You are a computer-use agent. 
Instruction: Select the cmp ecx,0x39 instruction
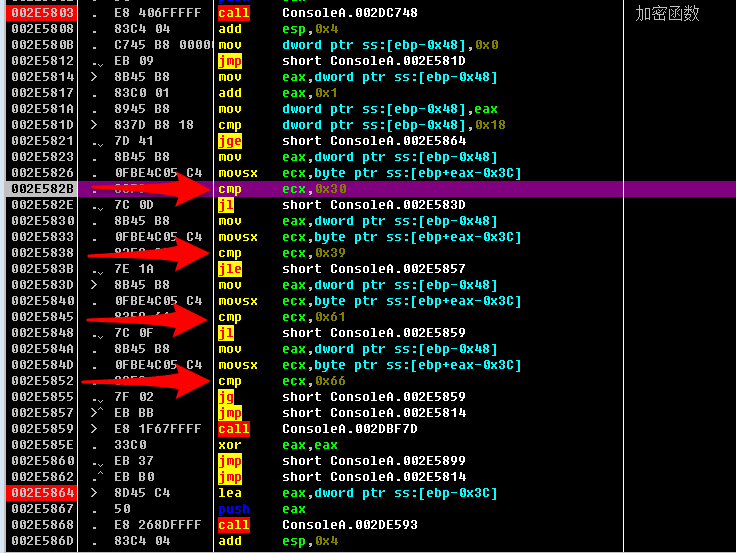[282, 253]
